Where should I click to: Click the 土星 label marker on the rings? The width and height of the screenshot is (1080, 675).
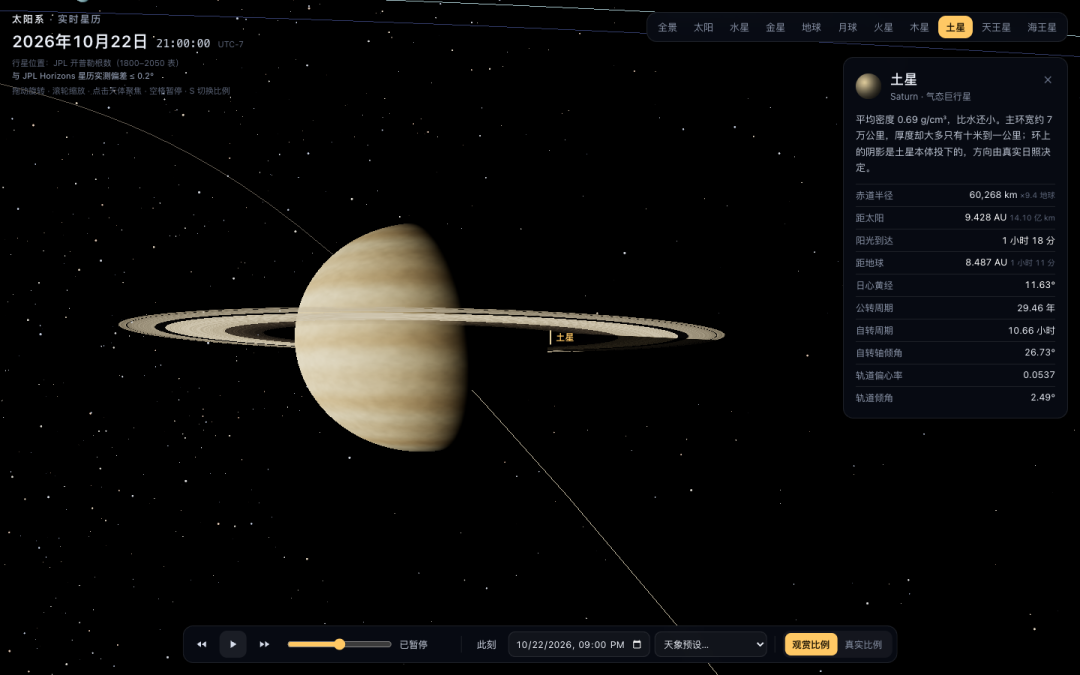pyautogui.click(x=565, y=338)
